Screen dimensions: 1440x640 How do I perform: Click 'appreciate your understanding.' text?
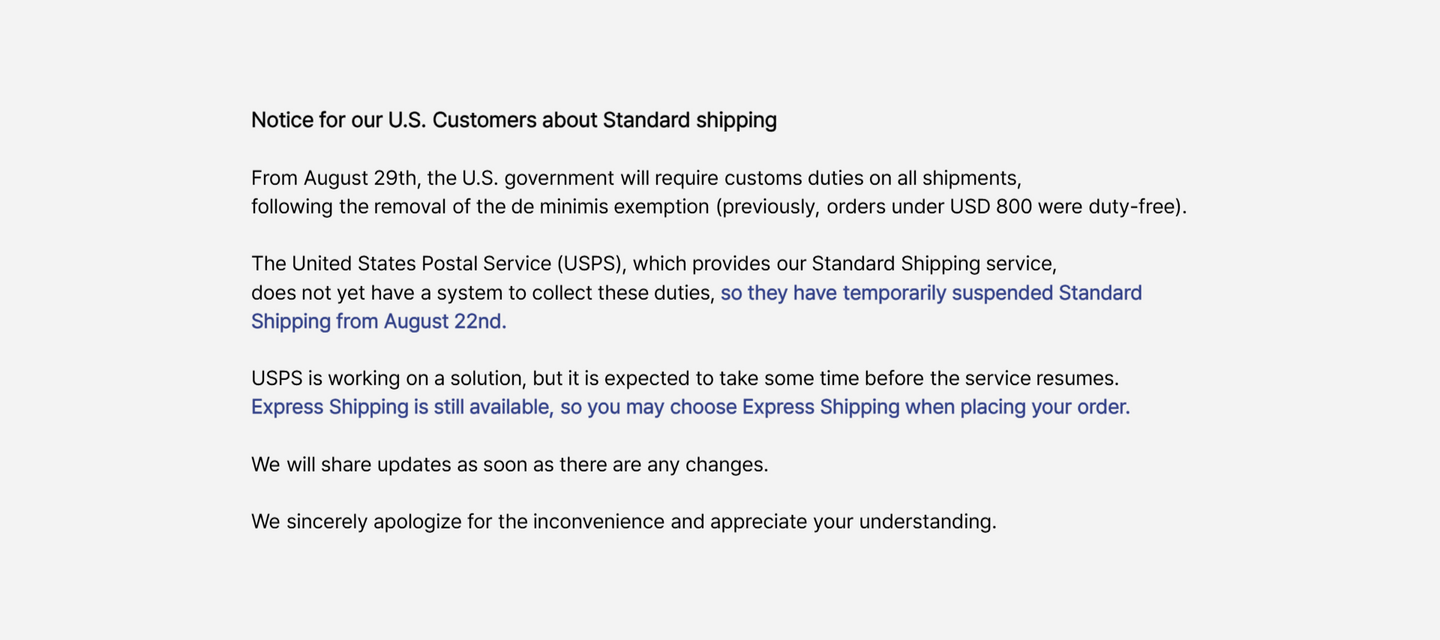click(853, 522)
